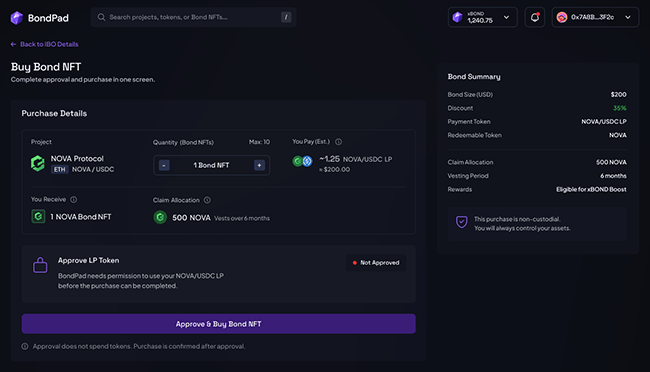Screen dimensions: 650x372
Task: Click the red Not Approved status dot
Action: click(x=354, y=263)
